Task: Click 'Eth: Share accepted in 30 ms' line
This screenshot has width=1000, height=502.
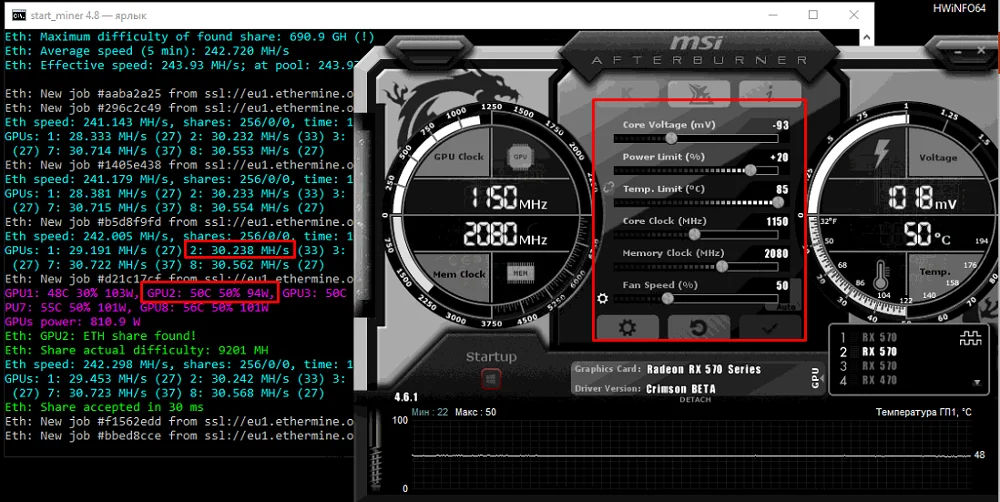Action: click(x=104, y=407)
